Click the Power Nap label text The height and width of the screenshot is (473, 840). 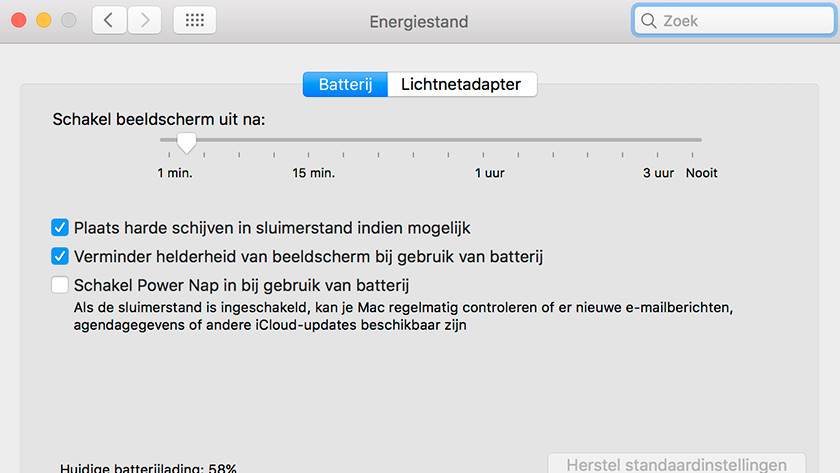coord(241,286)
